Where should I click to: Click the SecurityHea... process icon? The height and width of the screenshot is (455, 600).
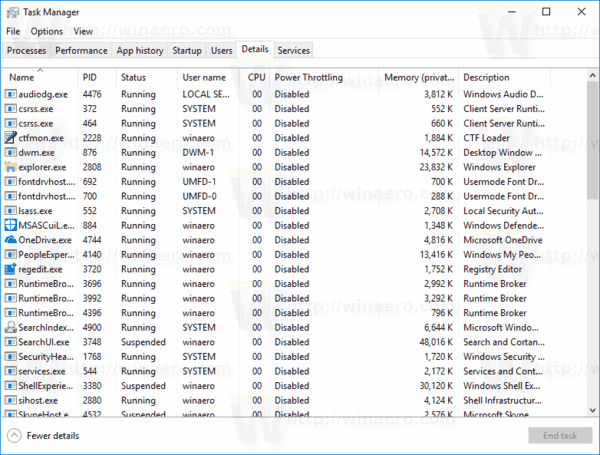coord(11,357)
